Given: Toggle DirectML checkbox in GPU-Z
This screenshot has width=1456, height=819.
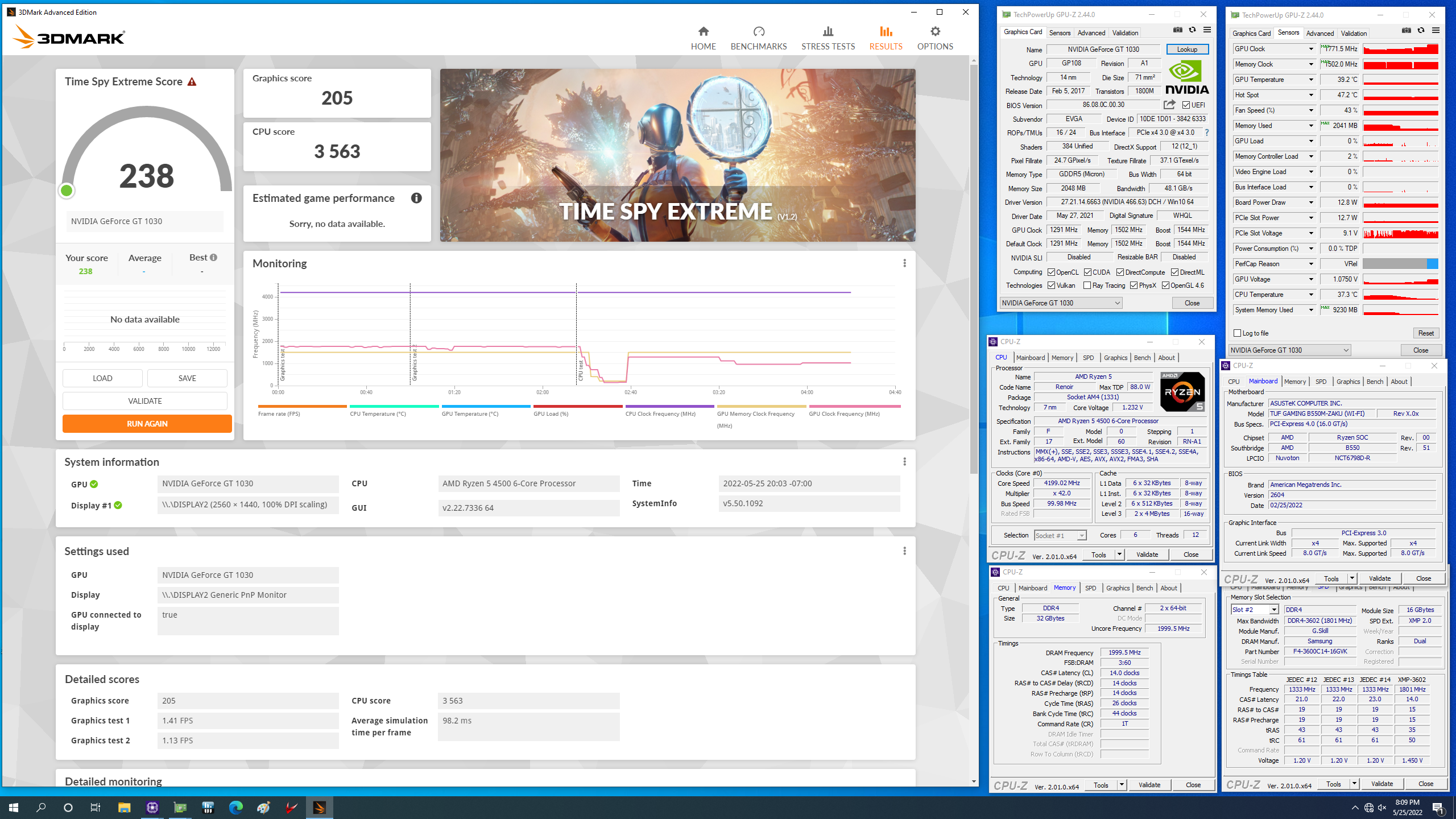Looking at the screenshot, I should coord(1175,272).
